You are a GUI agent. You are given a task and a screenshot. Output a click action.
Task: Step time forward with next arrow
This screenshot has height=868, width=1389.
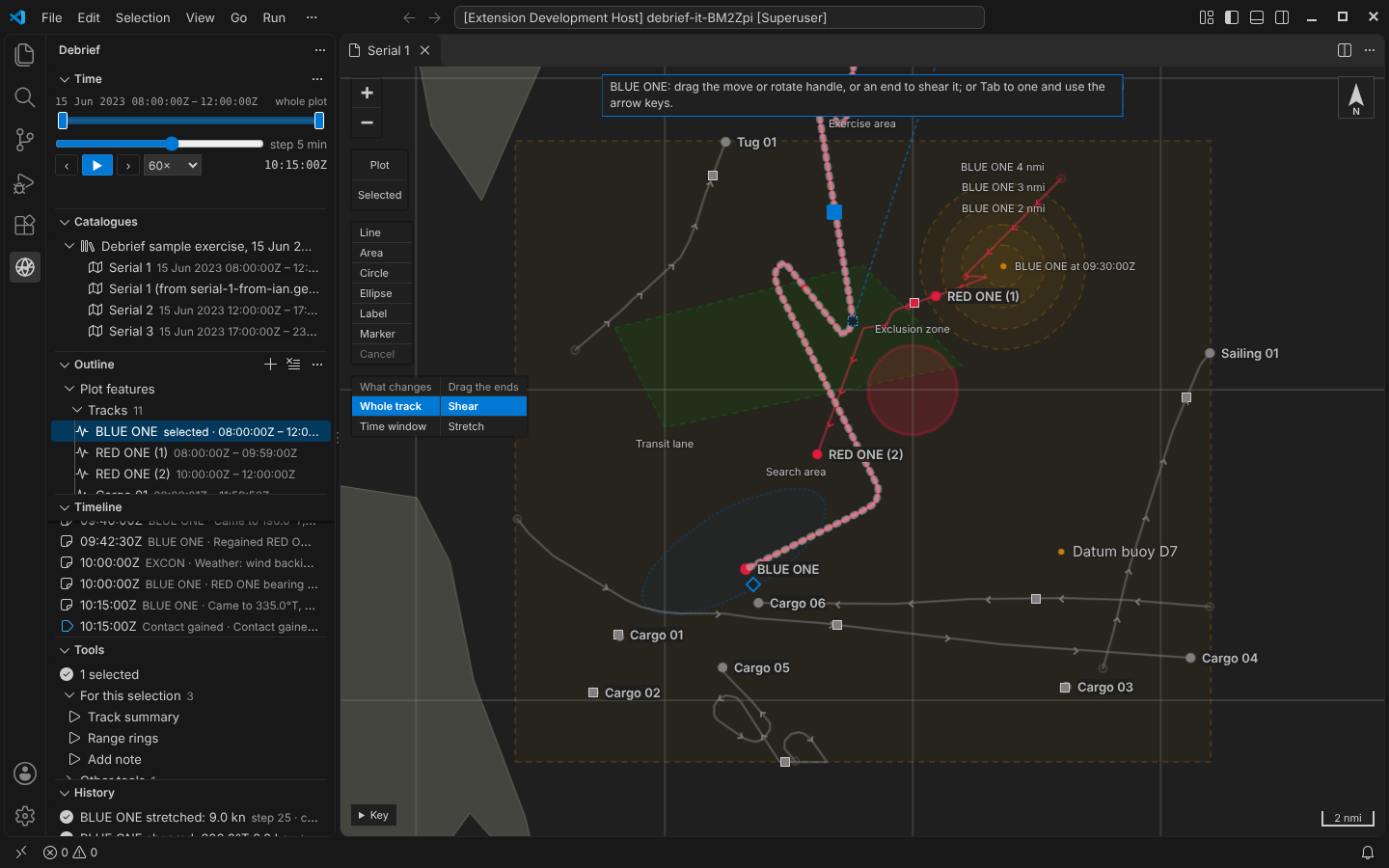click(128, 166)
